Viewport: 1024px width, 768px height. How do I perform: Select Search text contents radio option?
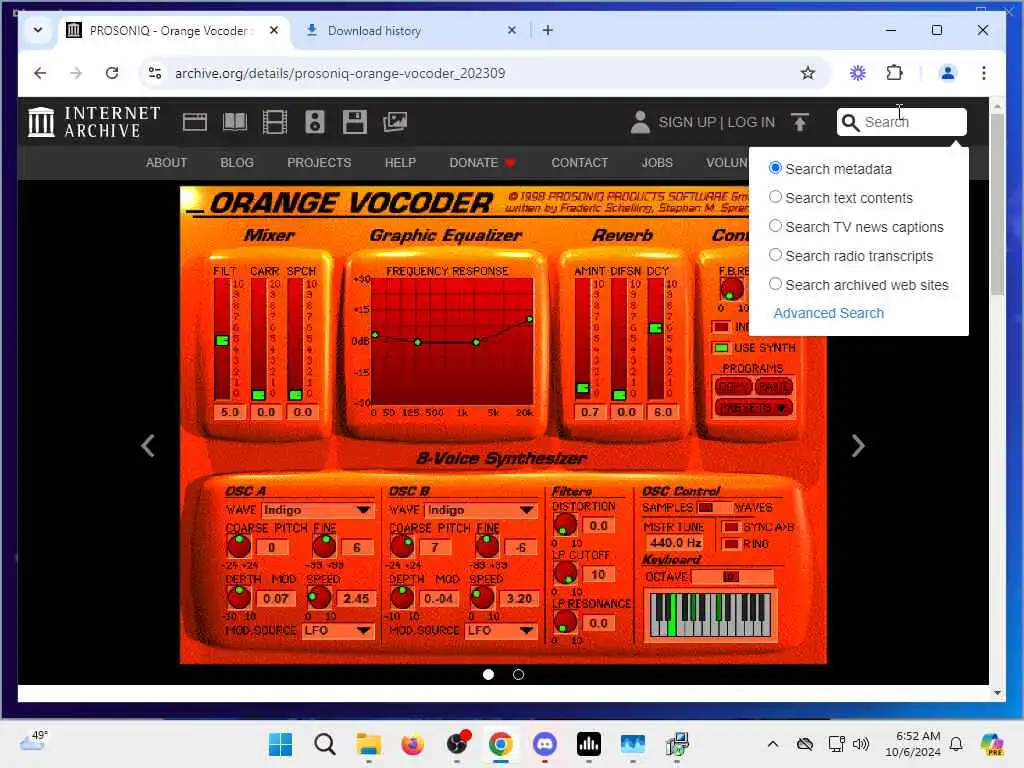pyautogui.click(x=775, y=197)
